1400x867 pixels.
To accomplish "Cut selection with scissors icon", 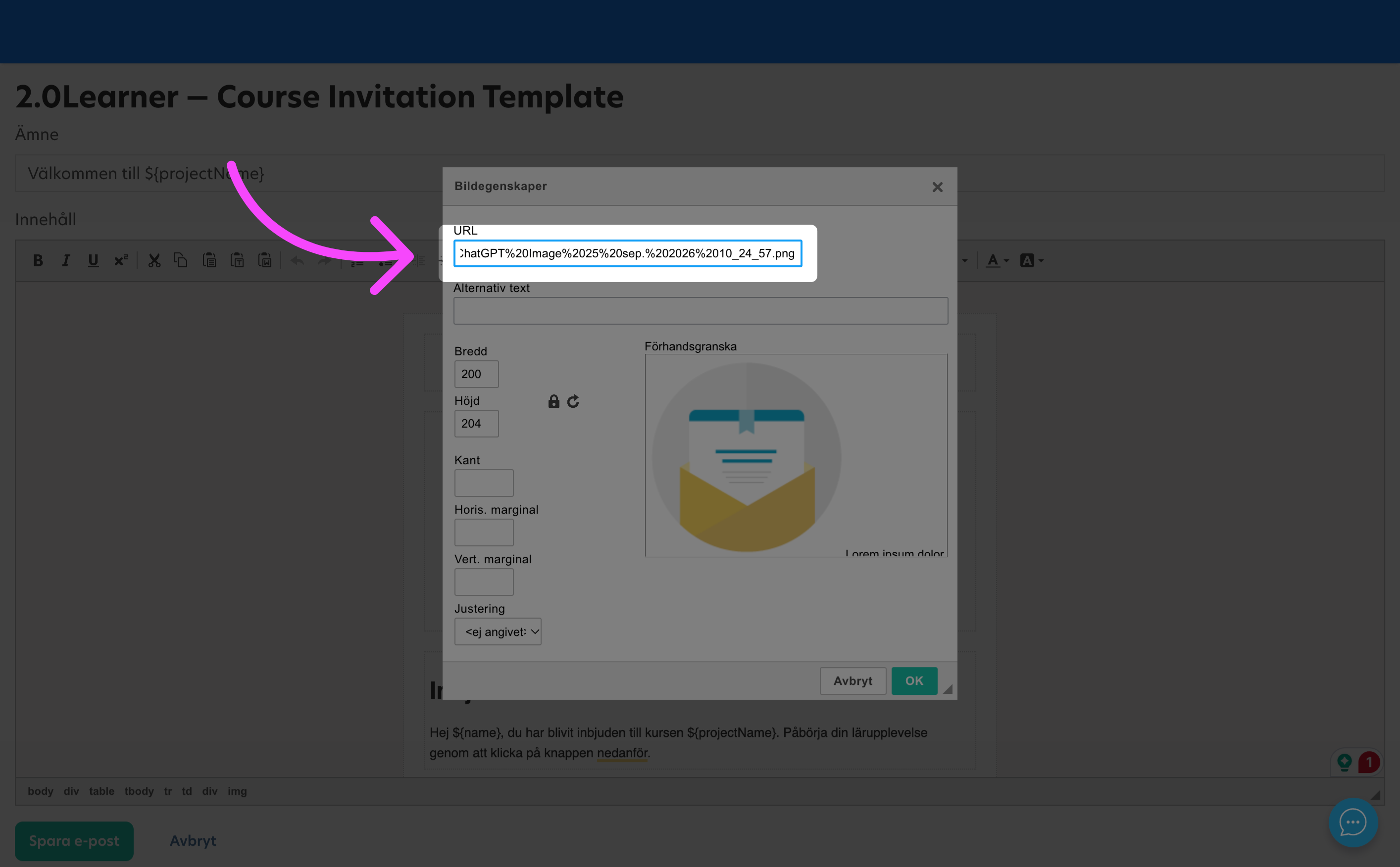I will click(154, 261).
